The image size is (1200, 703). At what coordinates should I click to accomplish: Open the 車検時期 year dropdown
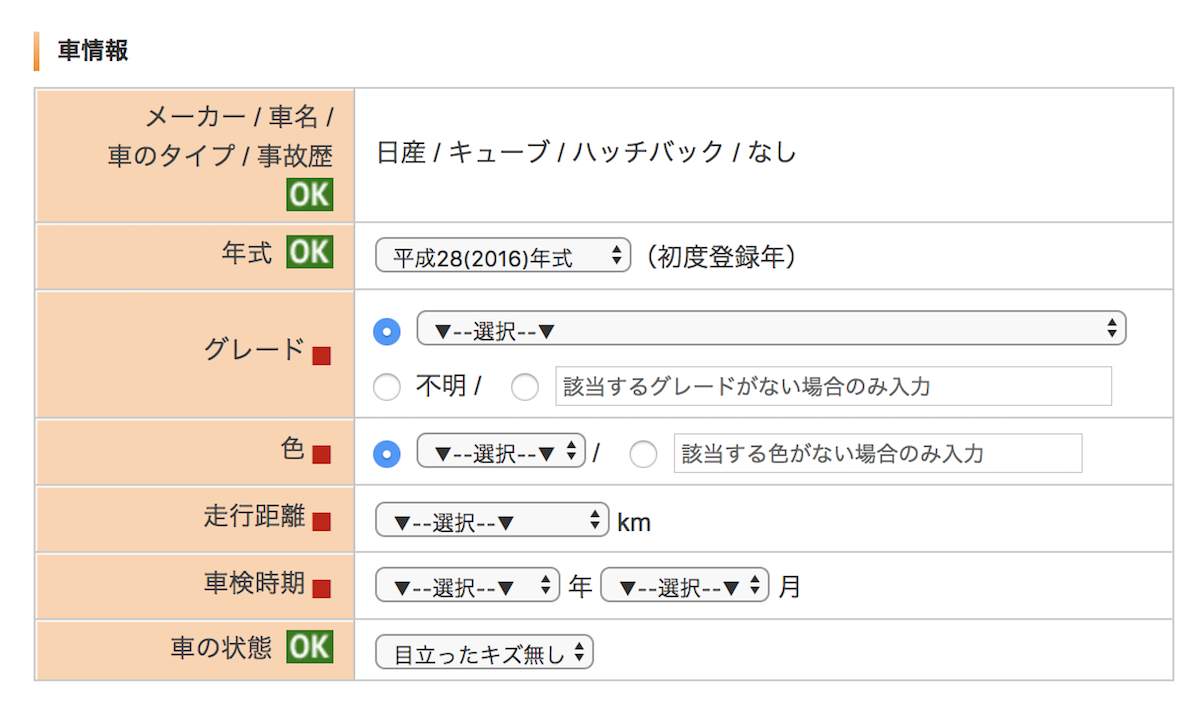[467, 586]
